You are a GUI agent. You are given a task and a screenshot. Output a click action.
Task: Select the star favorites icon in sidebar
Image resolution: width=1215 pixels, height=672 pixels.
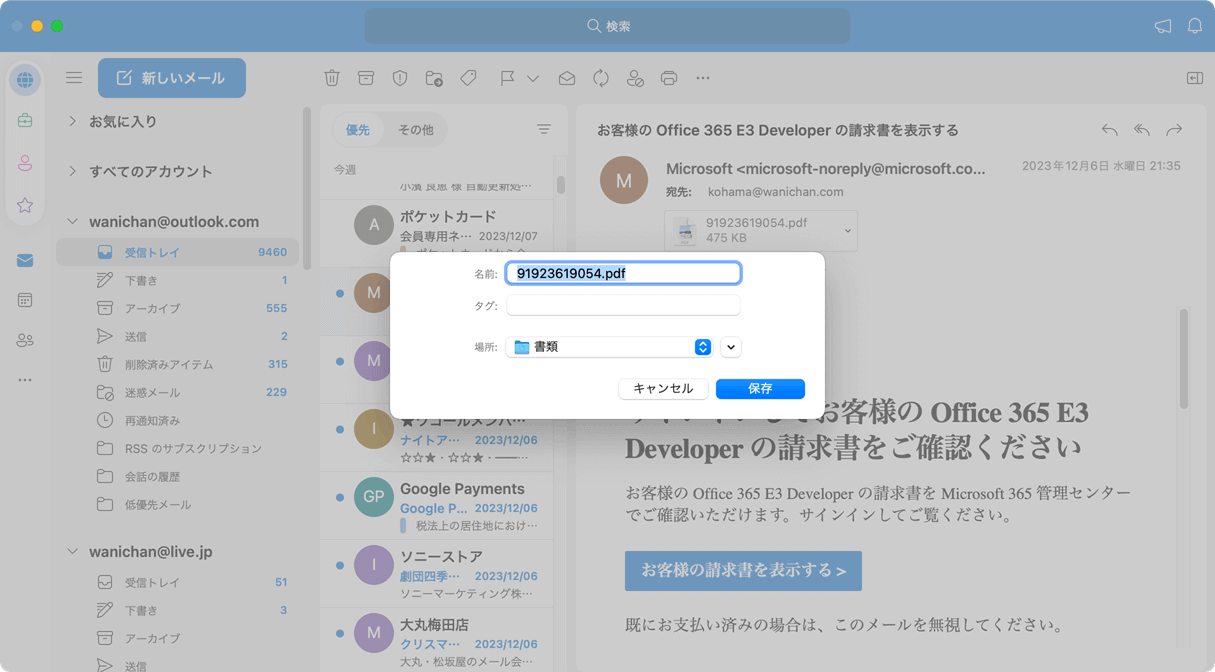(x=25, y=205)
